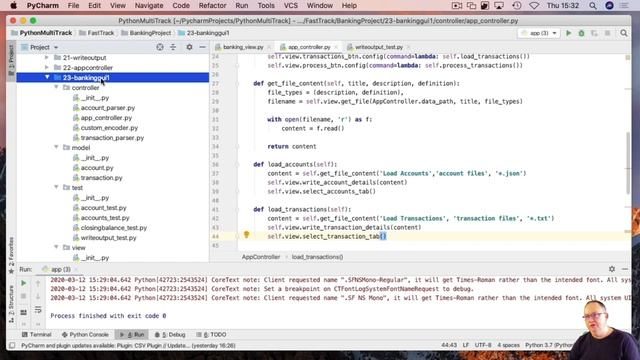Select the app_controller.py editor tab
This screenshot has height=360, width=640.
click(x=309, y=47)
